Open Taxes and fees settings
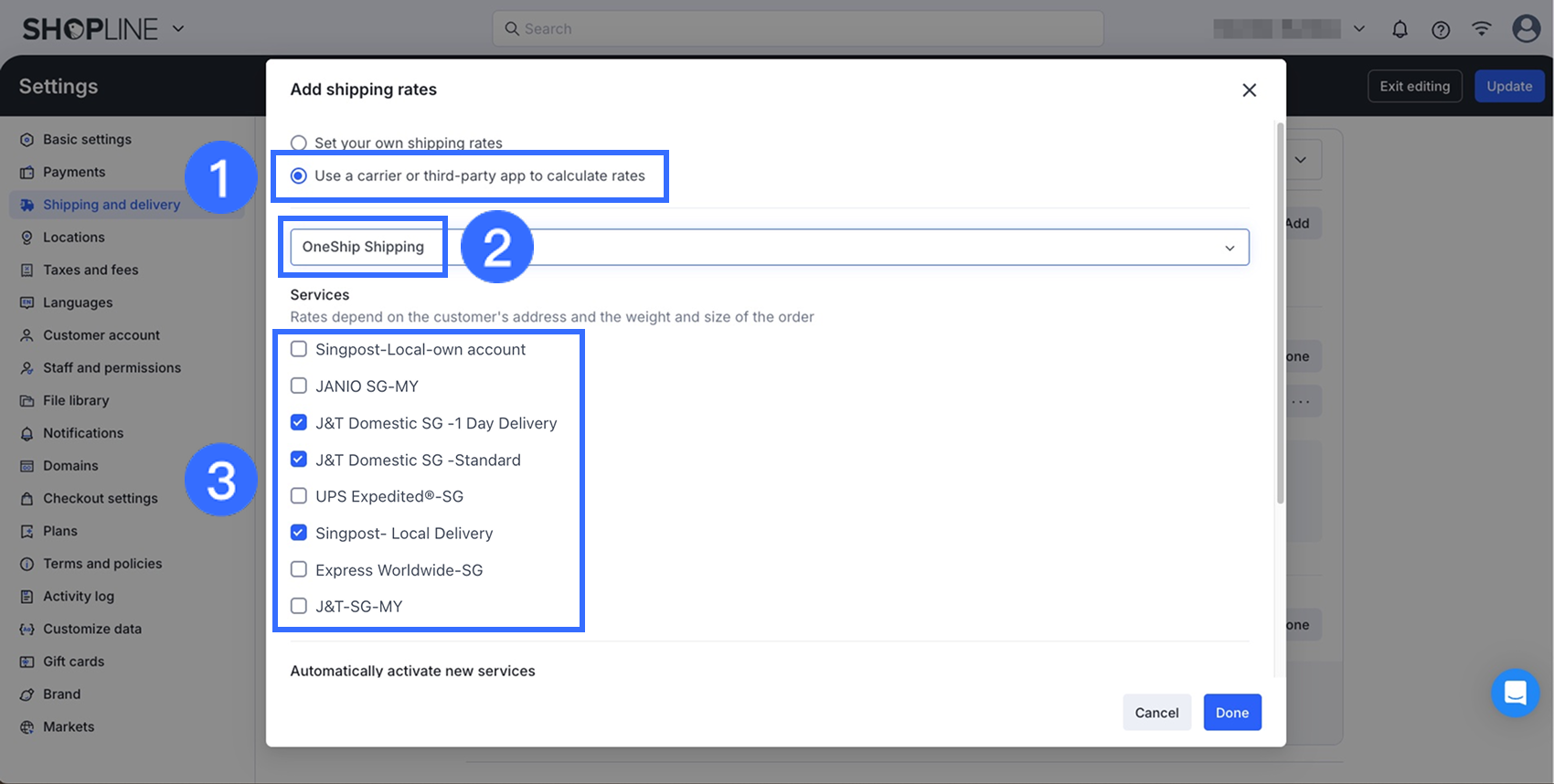Screen dimensions: 1554x784 (90, 270)
